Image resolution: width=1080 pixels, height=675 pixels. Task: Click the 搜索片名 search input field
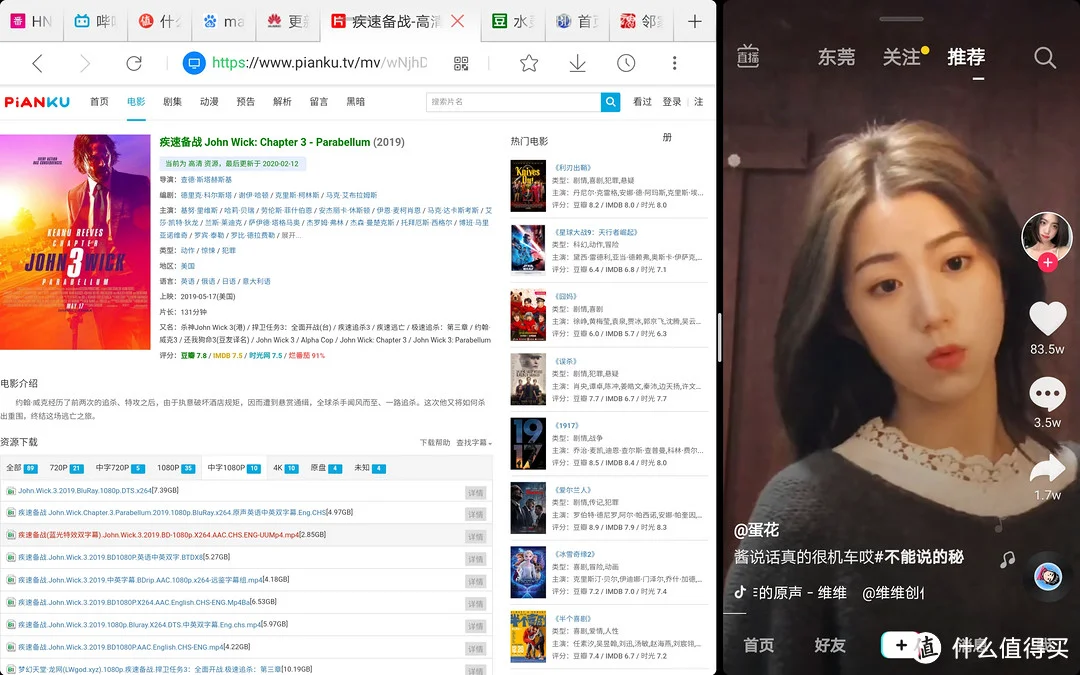[x=513, y=102]
